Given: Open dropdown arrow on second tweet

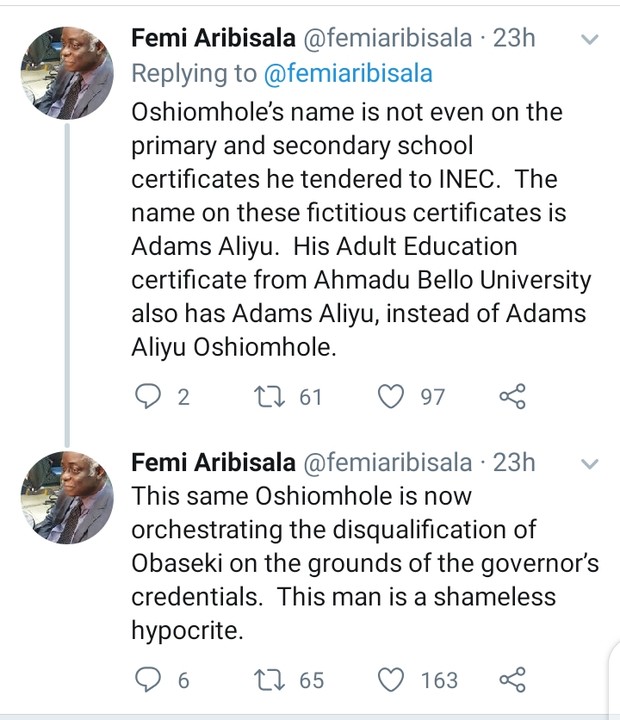Looking at the screenshot, I should (590, 465).
